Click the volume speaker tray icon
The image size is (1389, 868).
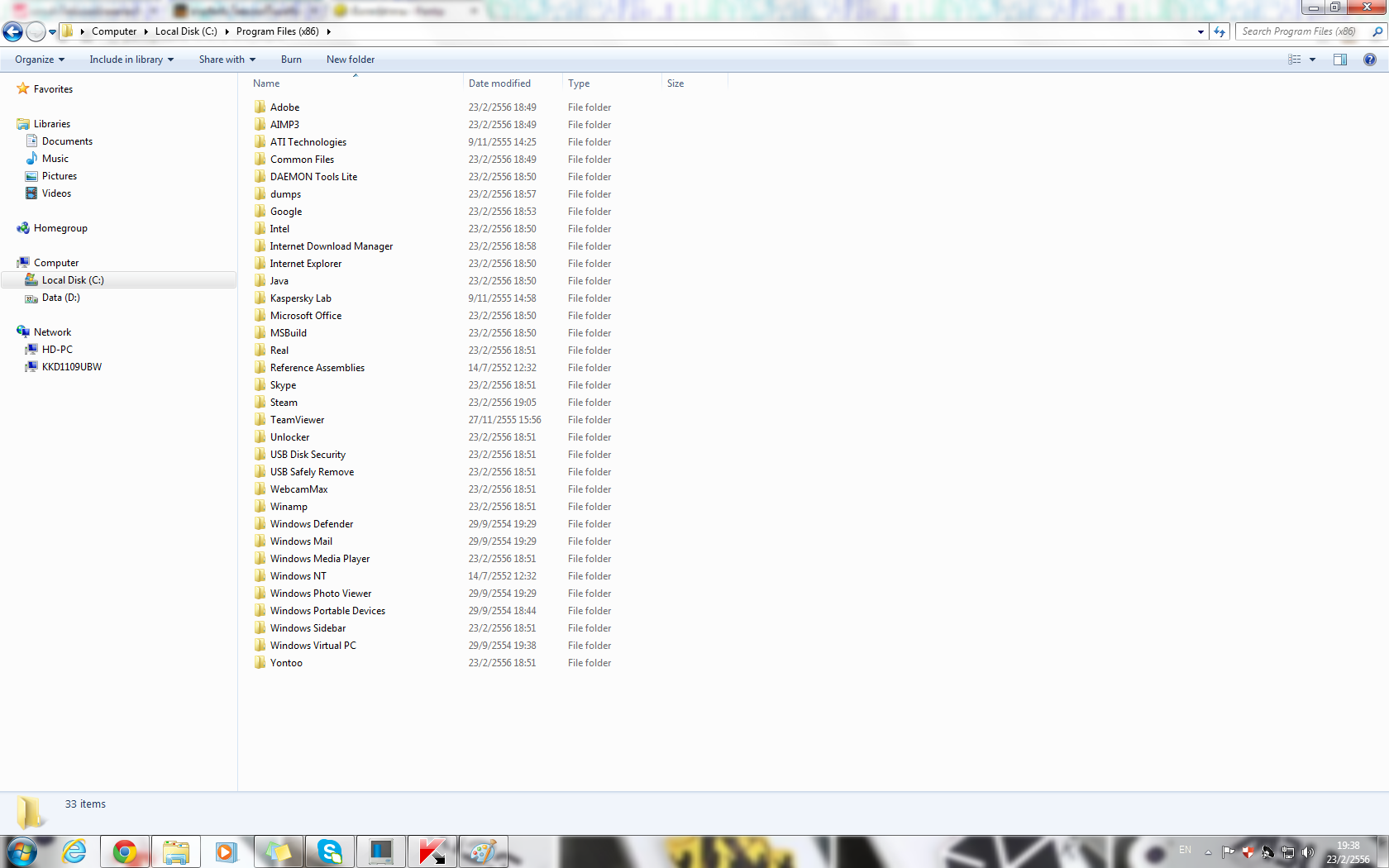pyautogui.click(x=1307, y=851)
